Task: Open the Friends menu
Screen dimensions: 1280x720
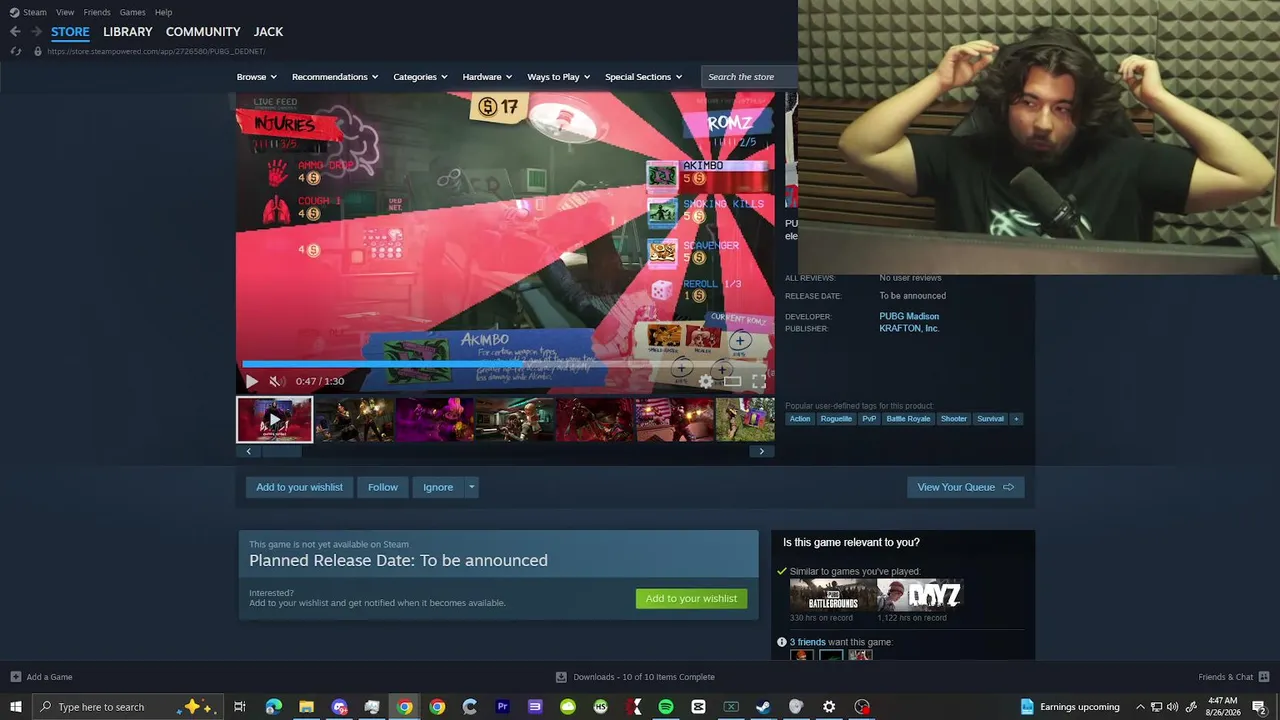Action: click(x=97, y=12)
